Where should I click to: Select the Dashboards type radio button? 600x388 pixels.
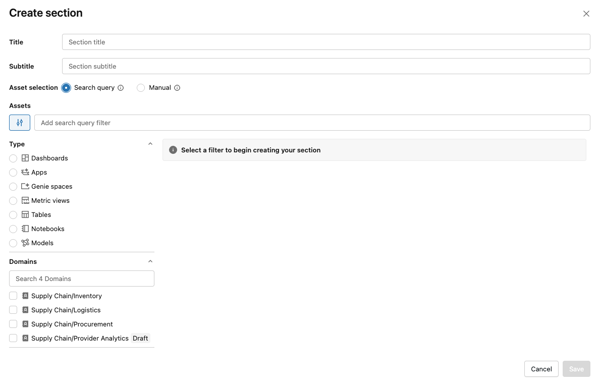pos(13,158)
